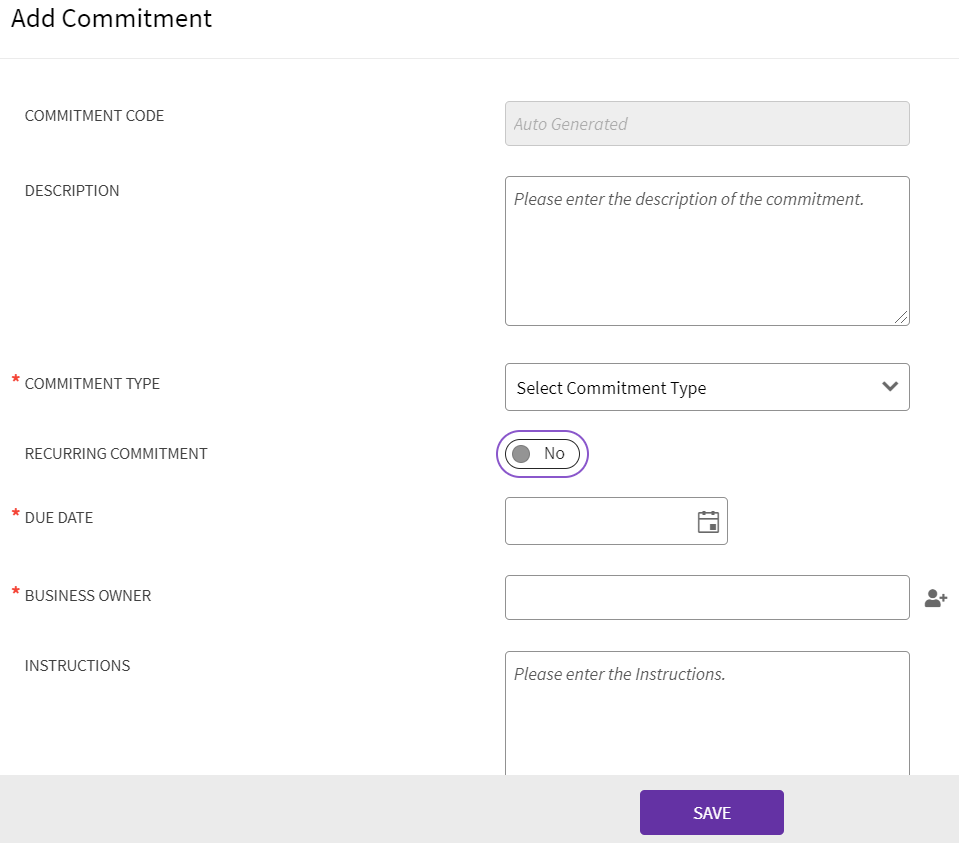Click the COMMITMENT TYPE label
959x843 pixels.
point(92,384)
